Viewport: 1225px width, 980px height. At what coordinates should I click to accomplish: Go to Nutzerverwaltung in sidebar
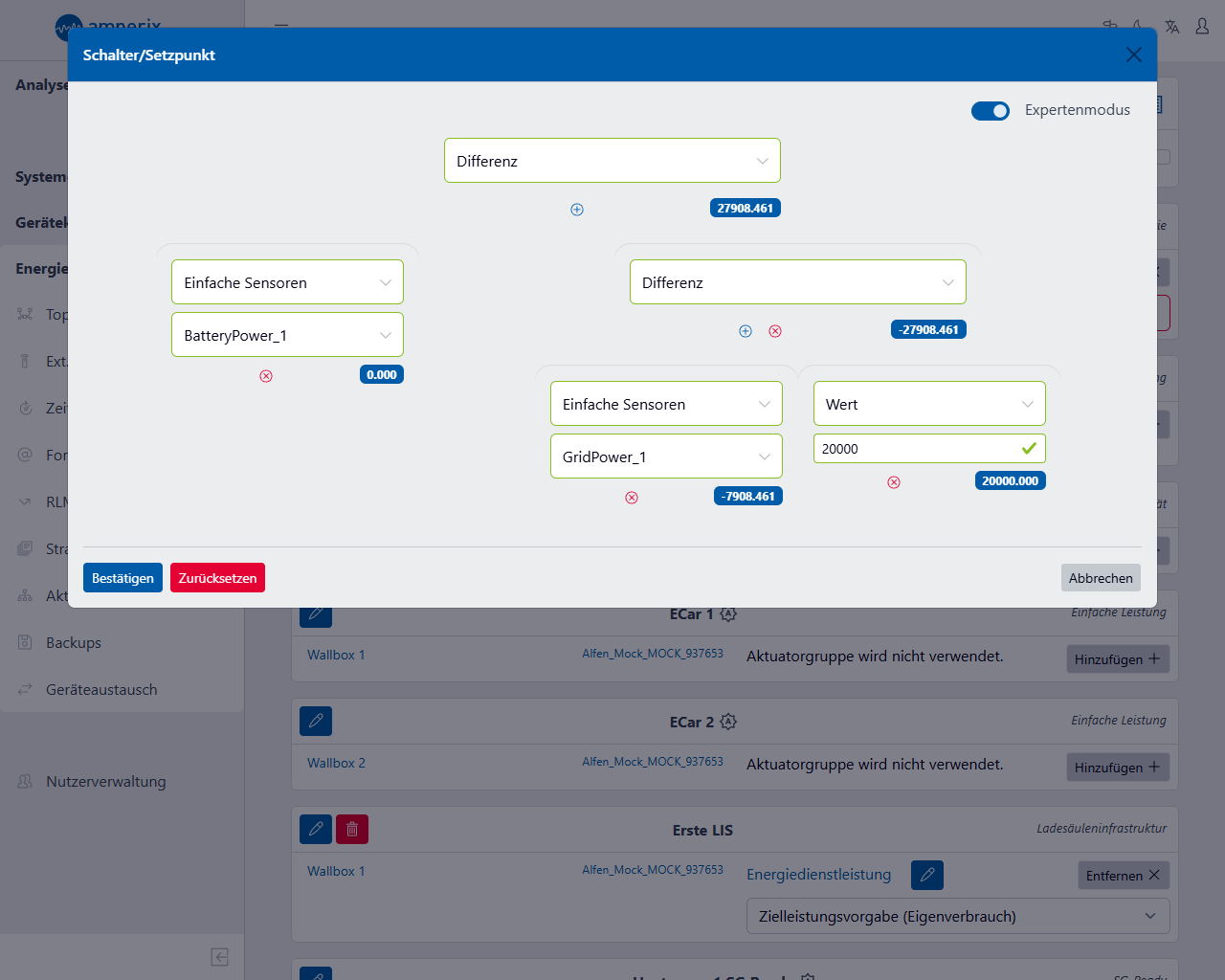tap(105, 782)
